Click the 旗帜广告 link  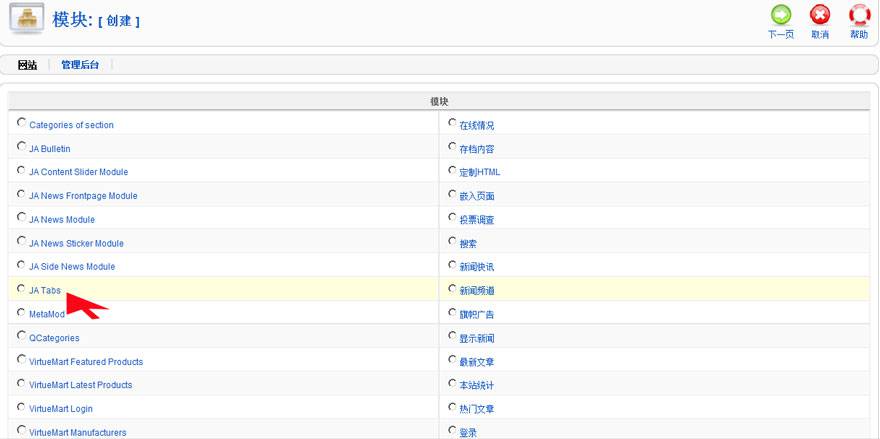[477, 315]
